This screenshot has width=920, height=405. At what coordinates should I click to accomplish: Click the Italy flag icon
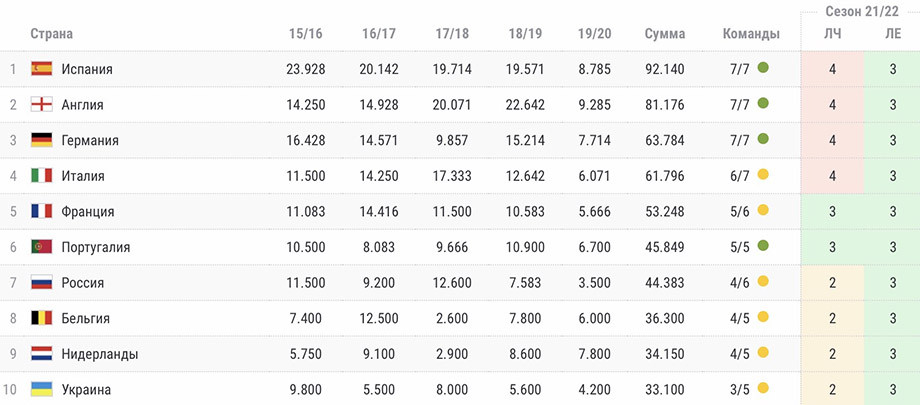[x=42, y=176]
